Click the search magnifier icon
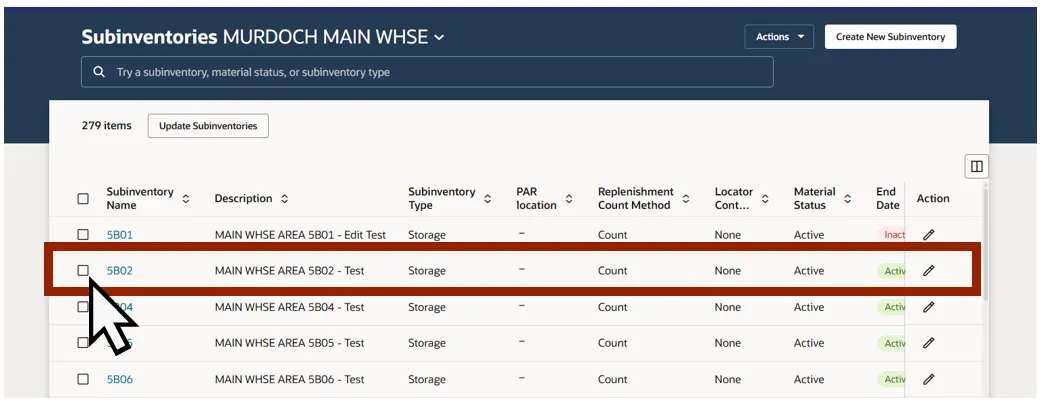 98,72
